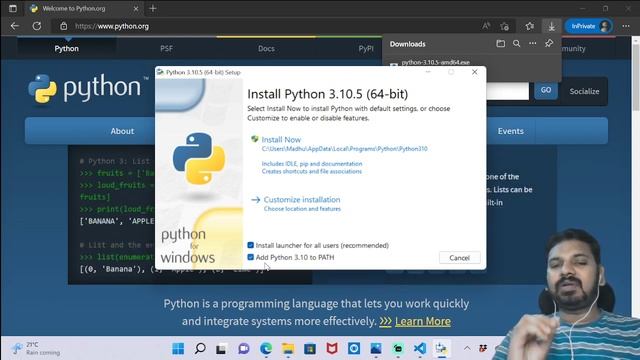The width and height of the screenshot is (640, 360).
Task: Pin the Downloads panel
Action: [x=549, y=43]
